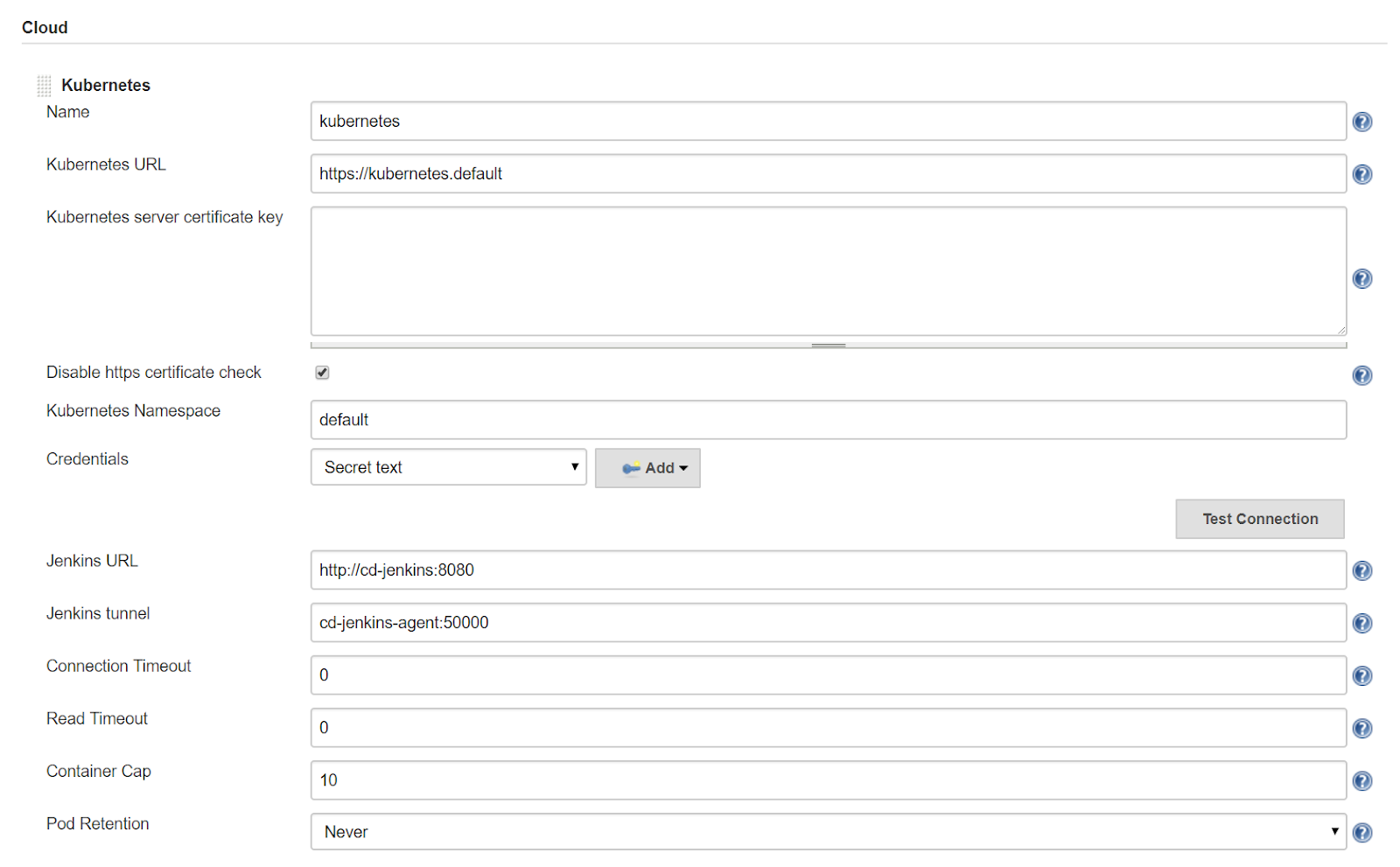The width and height of the screenshot is (1400, 867).
Task: Click into the Kubernetes Namespace field
Action: tap(828, 420)
